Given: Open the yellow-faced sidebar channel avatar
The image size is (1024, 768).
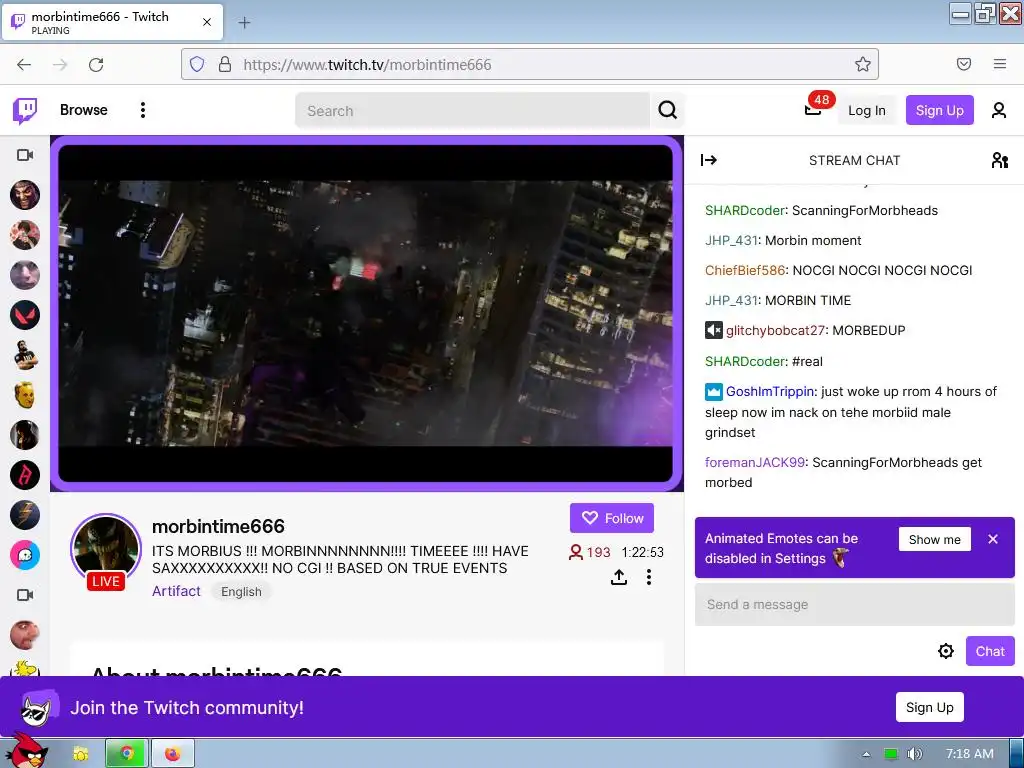Looking at the screenshot, I should tap(25, 395).
